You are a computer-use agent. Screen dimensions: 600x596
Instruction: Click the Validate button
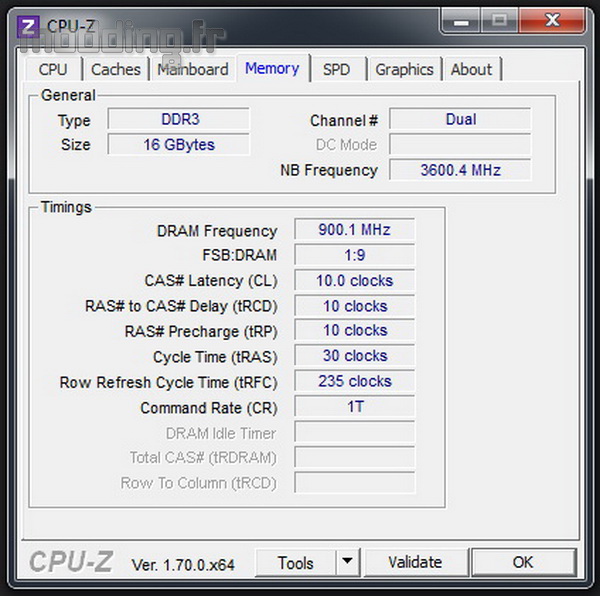[x=416, y=562]
